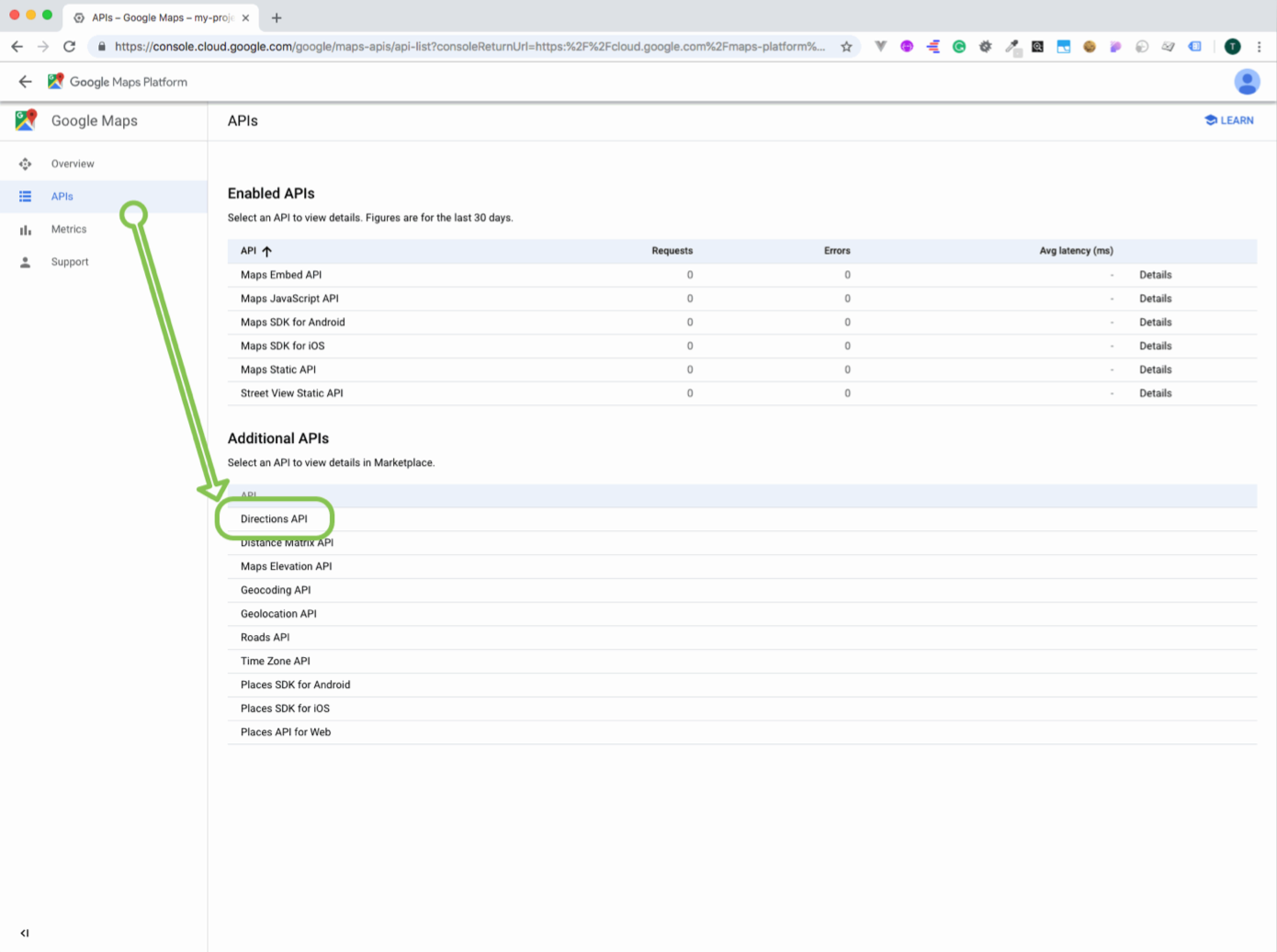Open Details for Maps Static API

(x=1155, y=369)
